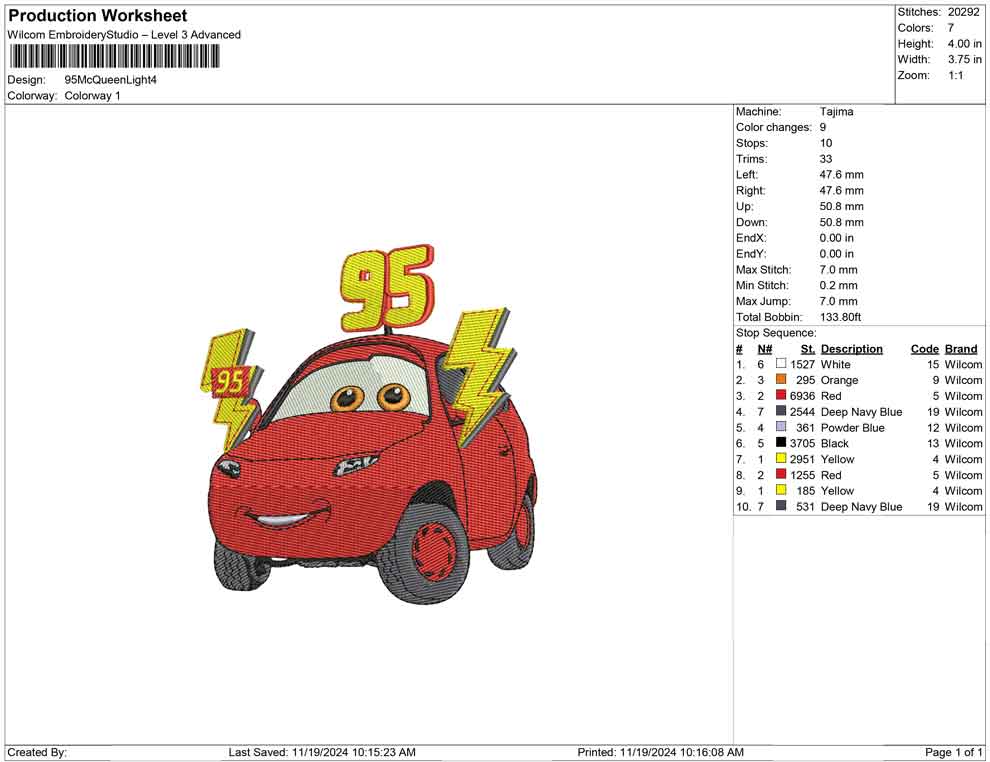Image resolution: width=990 pixels, height=762 pixels.
Task: Select the Deep Navy Blue 2544 swatch
Action: (x=781, y=412)
